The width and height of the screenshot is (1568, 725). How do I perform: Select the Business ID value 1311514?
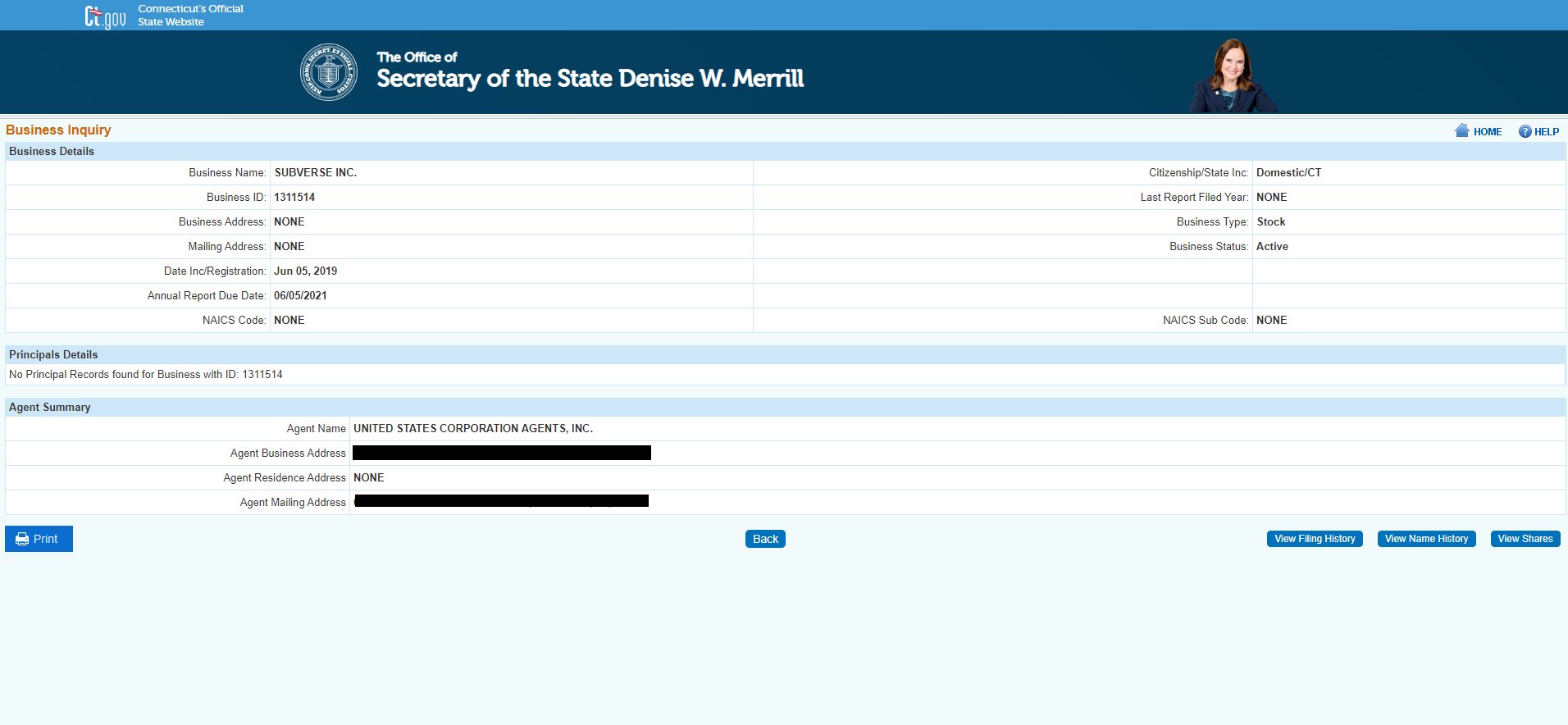click(x=294, y=198)
